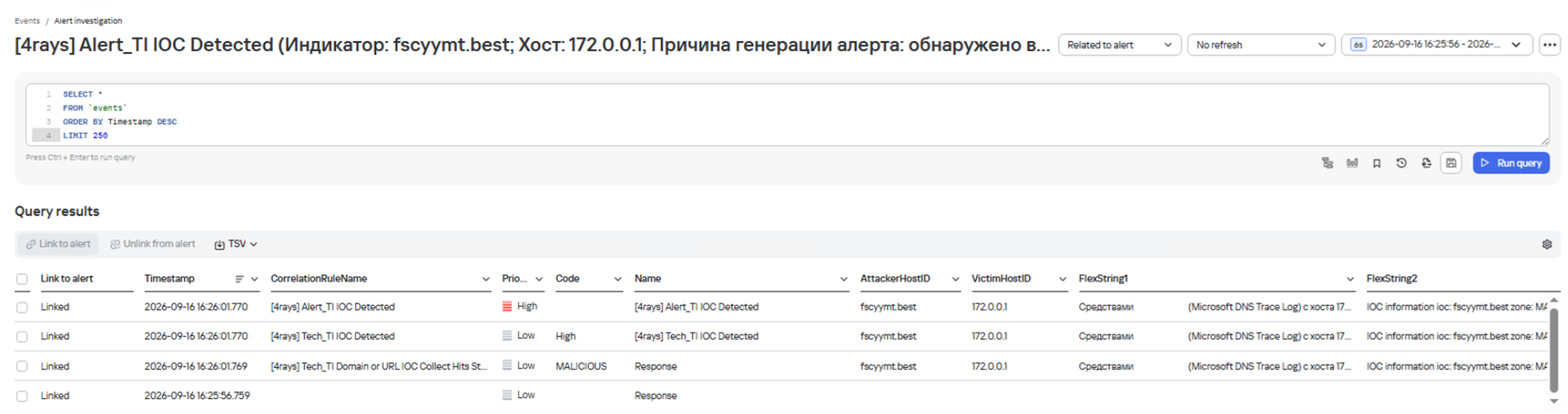Open AttackerHostID column chevron

[955, 279]
